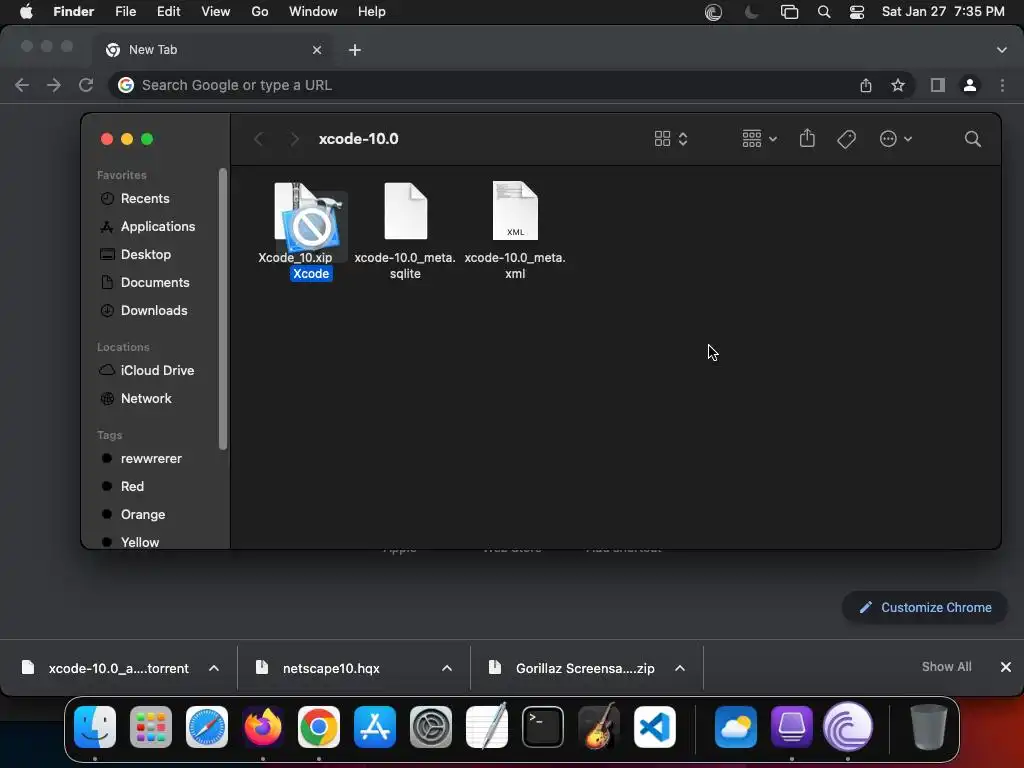Open Firefox from the Dock
The image size is (1024, 768).
[263, 727]
